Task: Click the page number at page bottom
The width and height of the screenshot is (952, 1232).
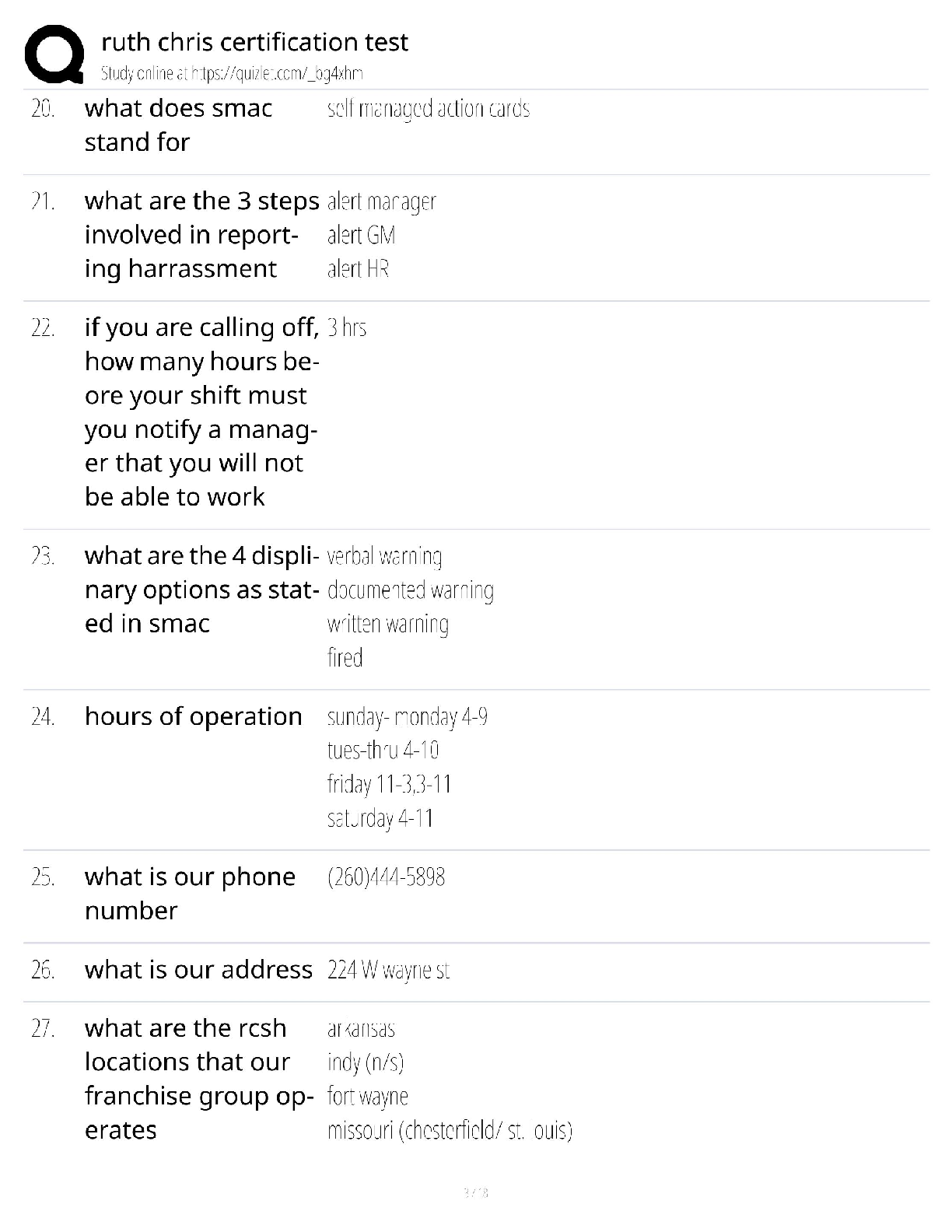Action: [475, 1192]
